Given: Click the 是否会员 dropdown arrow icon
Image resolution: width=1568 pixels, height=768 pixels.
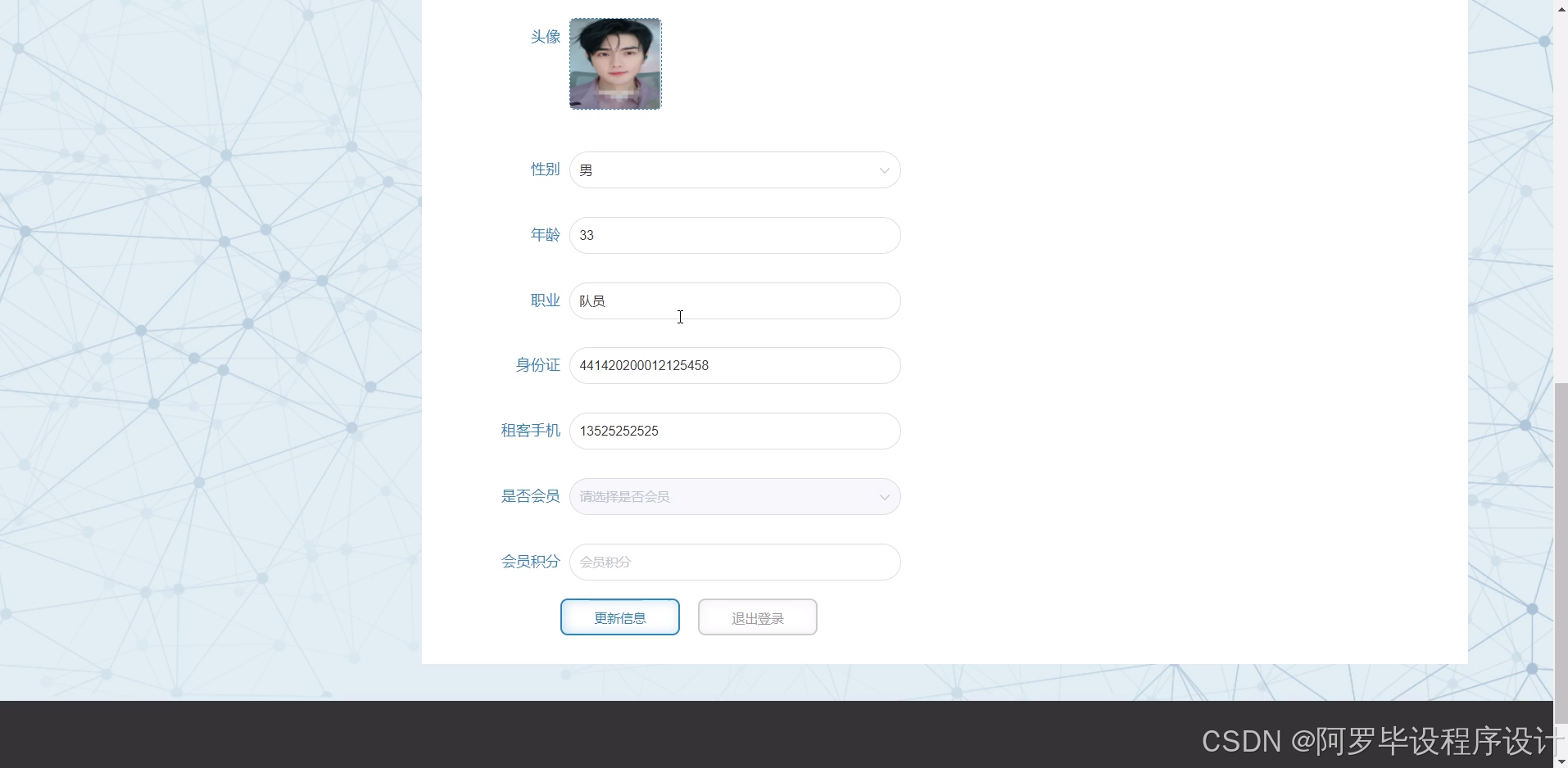Looking at the screenshot, I should (883, 496).
